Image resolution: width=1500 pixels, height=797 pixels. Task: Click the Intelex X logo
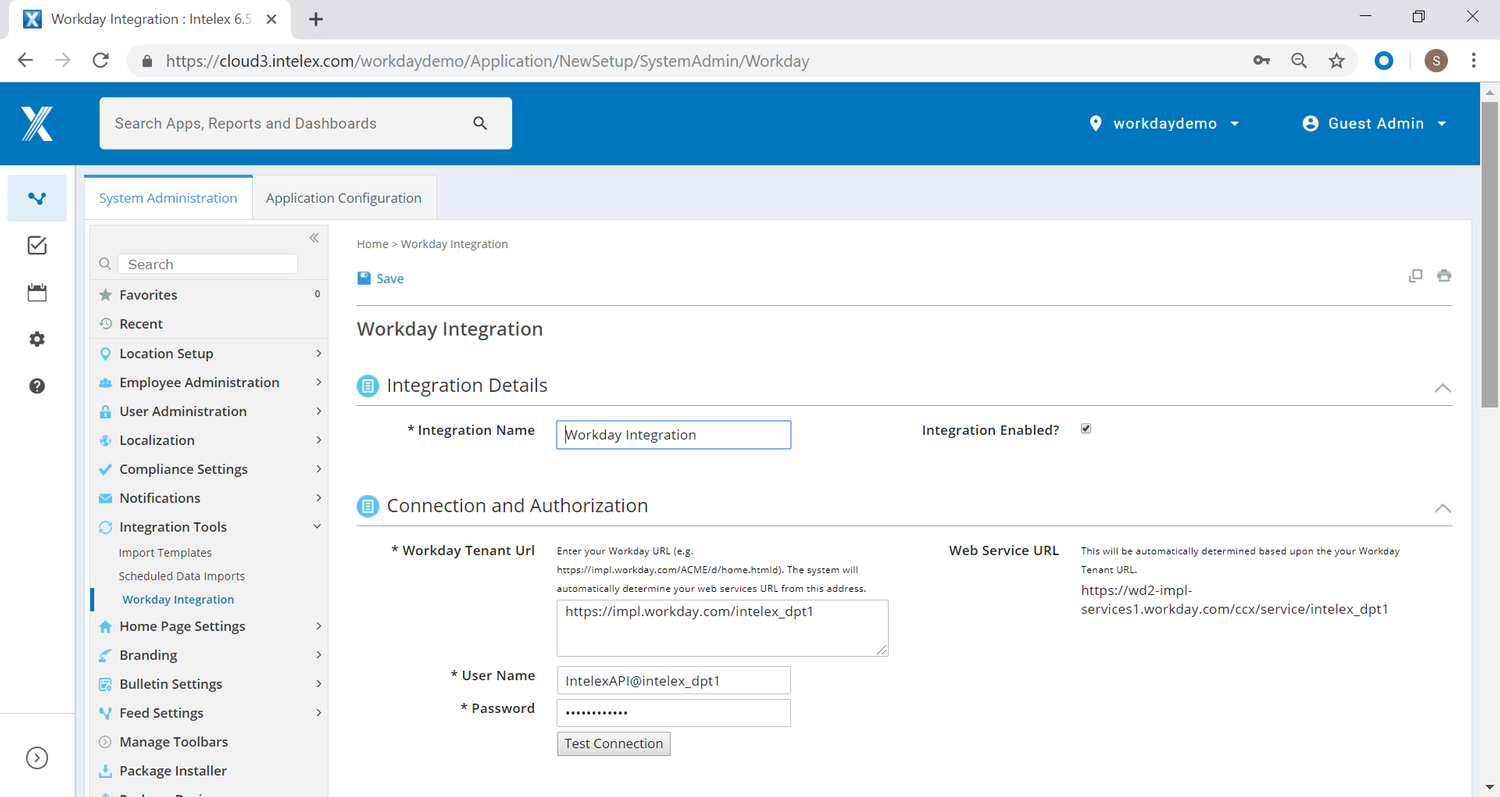36,123
